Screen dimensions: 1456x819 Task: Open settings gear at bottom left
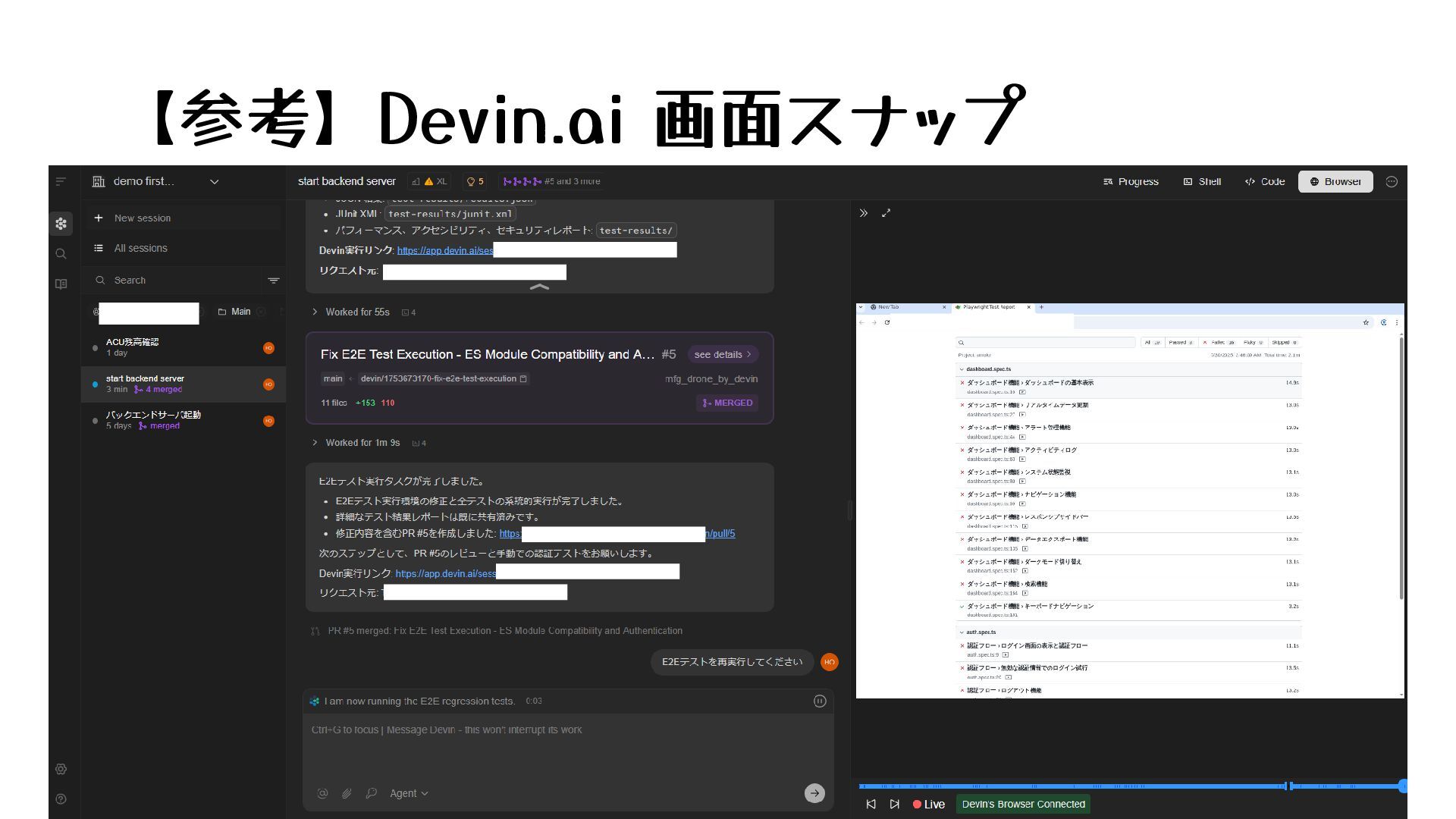click(61, 769)
